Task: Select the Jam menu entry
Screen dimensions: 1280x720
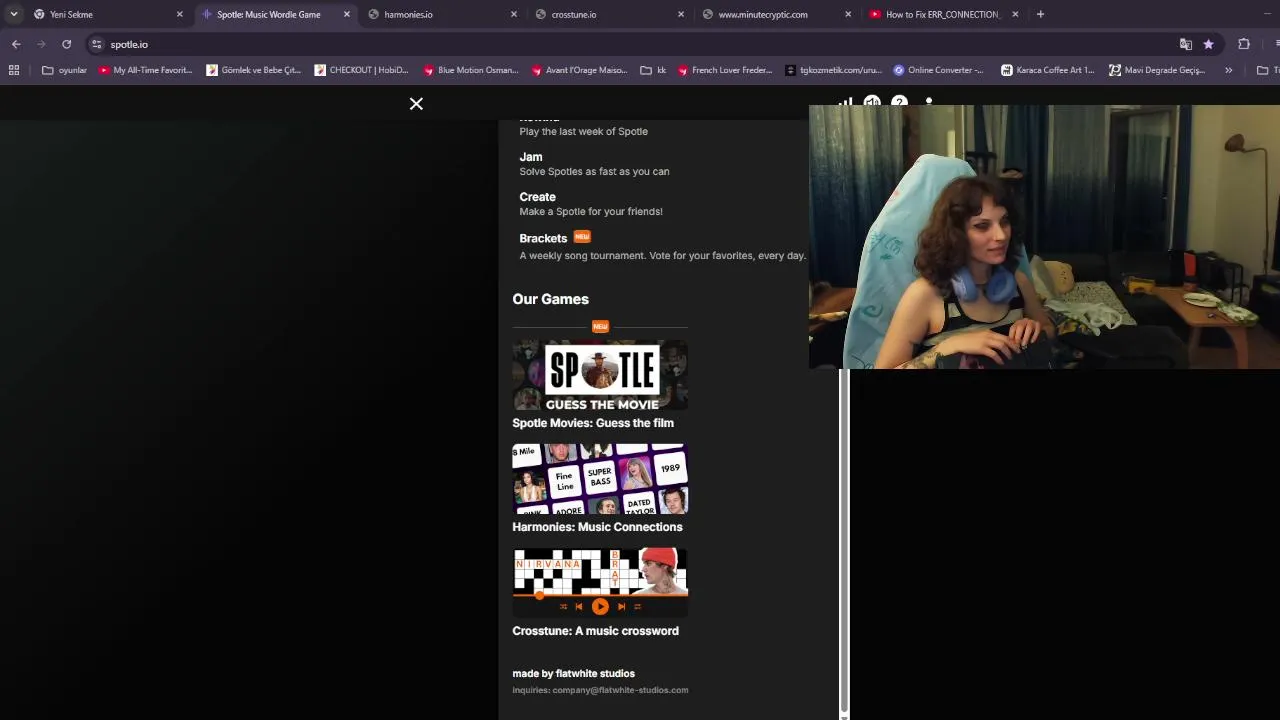Action: [x=531, y=157]
